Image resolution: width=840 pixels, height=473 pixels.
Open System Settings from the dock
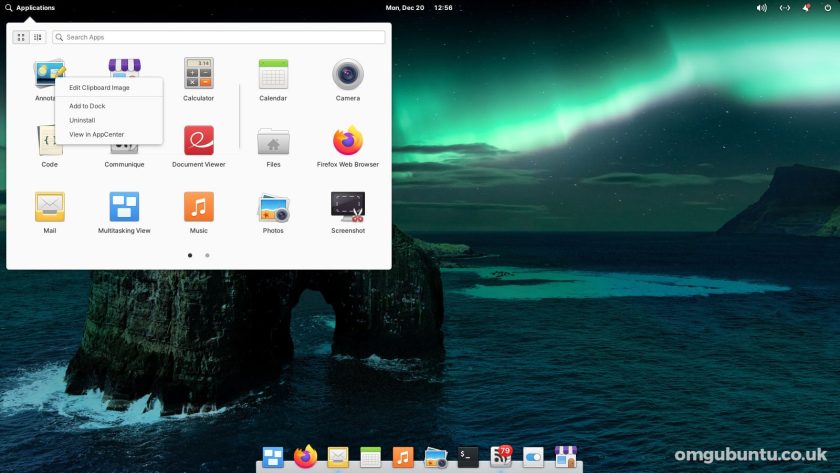(533, 457)
